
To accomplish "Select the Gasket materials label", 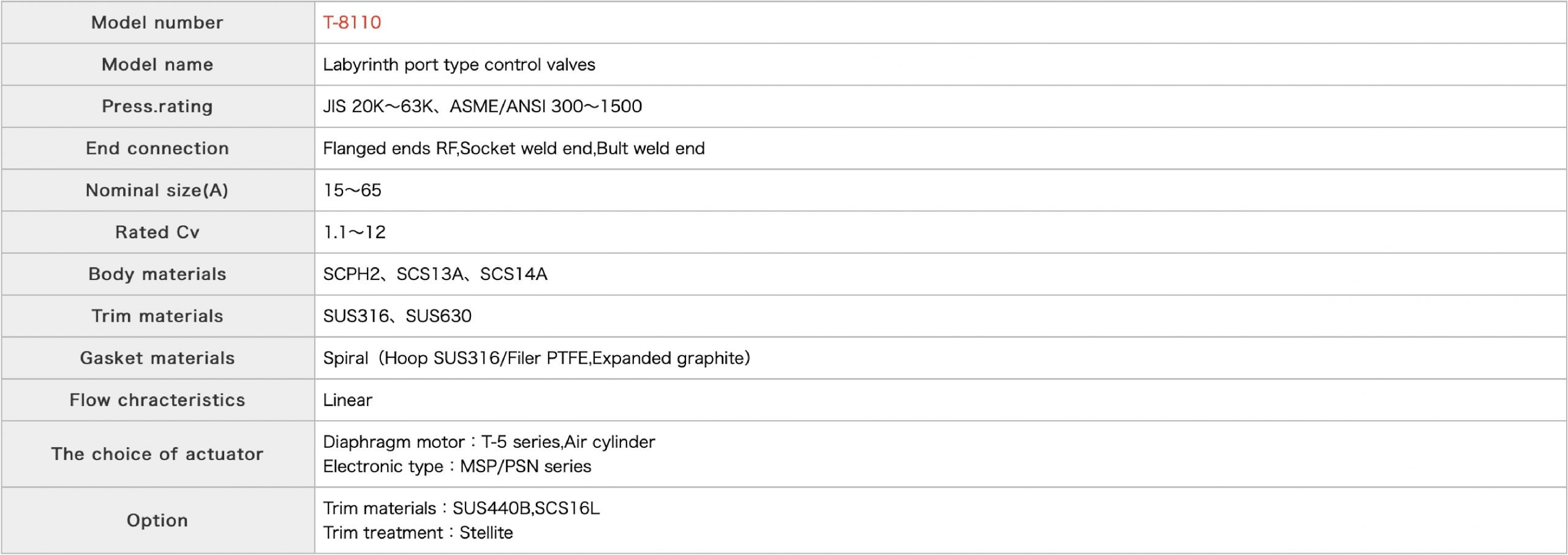I will (157, 358).
